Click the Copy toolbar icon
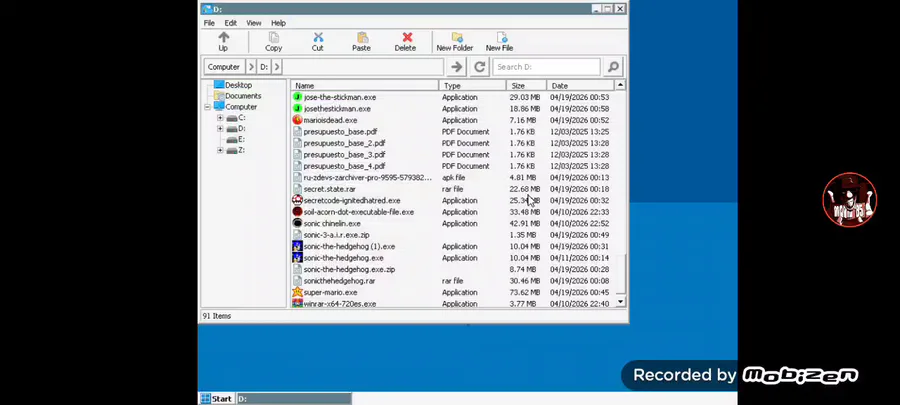This screenshot has height=405, width=900. [274, 38]
